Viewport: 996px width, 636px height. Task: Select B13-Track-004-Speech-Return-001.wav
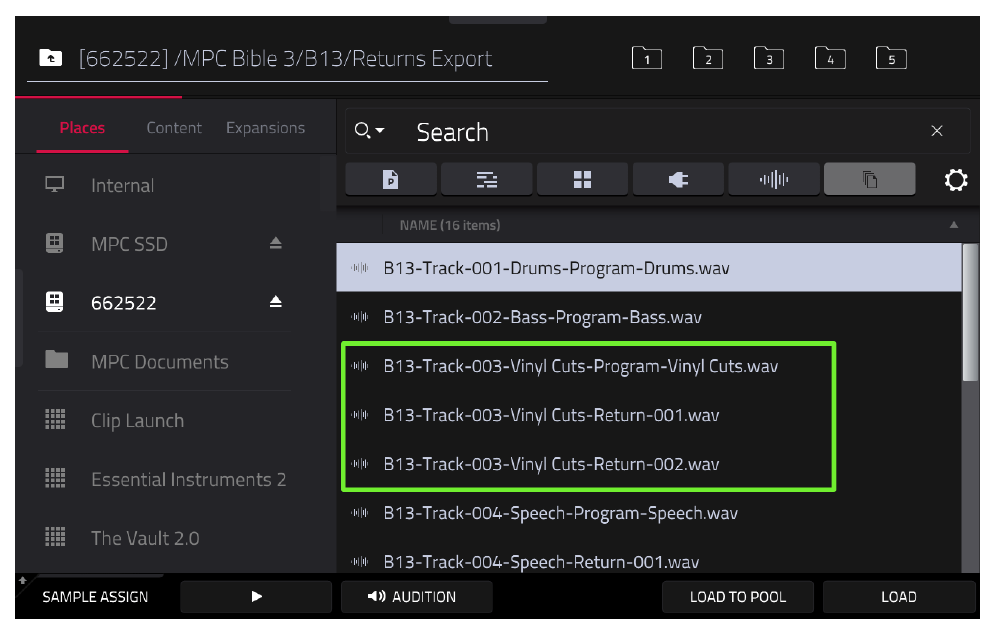click(x=649, y=561)
